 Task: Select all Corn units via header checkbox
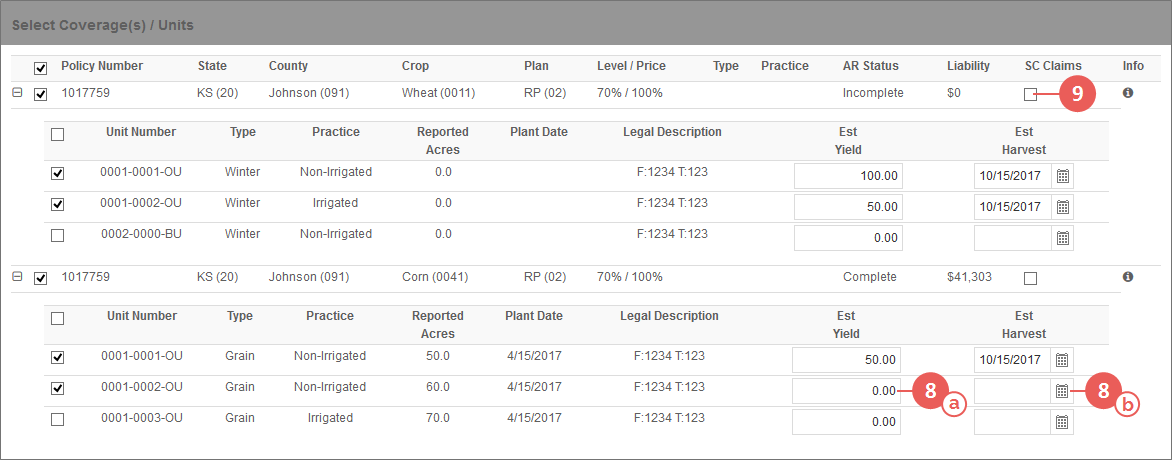coord(57,319)
